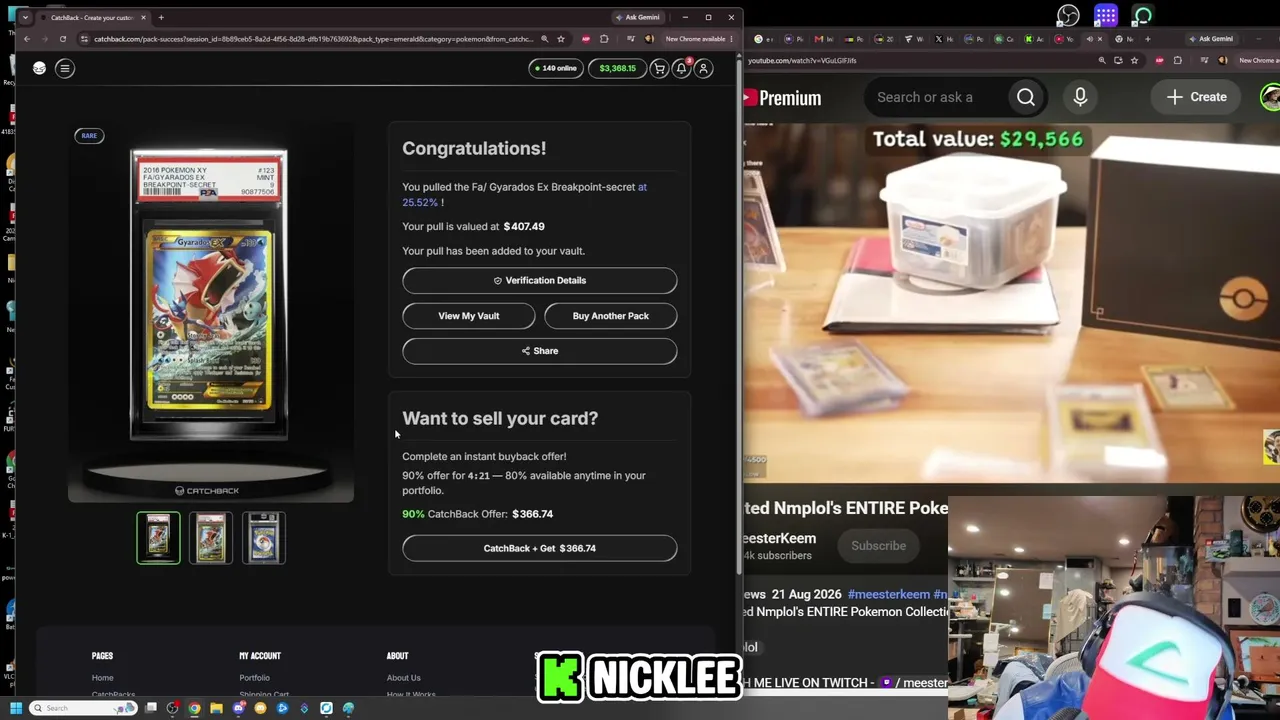1280x720 pixels.
Task: Share the card pull
Action: coord(540,351)
